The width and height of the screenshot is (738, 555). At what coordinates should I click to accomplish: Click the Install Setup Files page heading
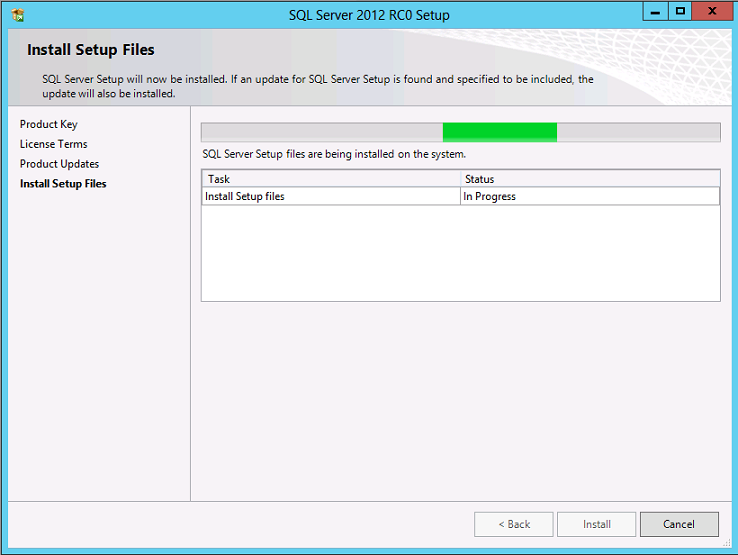91,49
